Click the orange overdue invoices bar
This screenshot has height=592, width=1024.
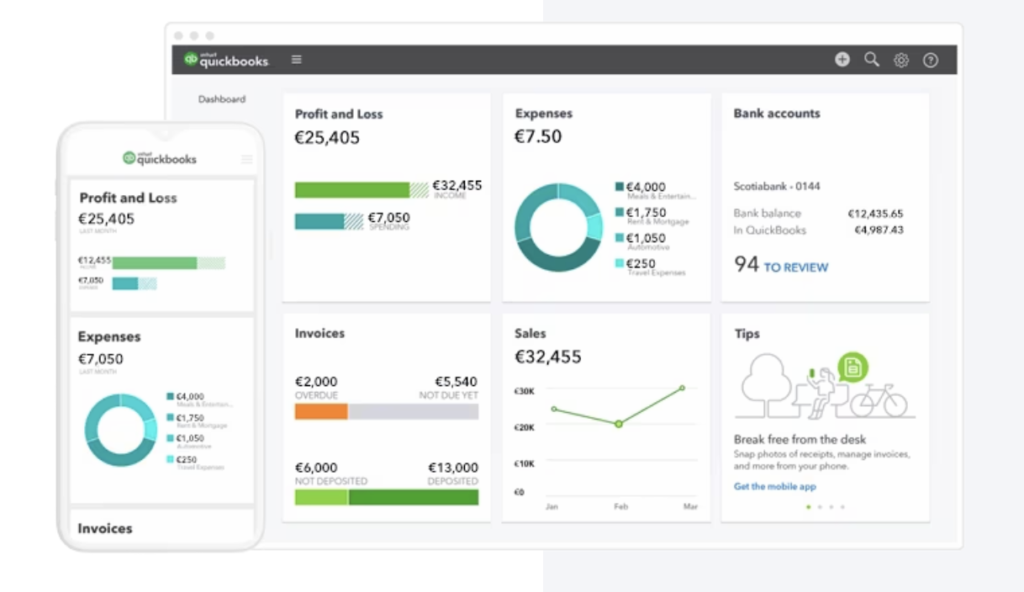tap(321, 412)
